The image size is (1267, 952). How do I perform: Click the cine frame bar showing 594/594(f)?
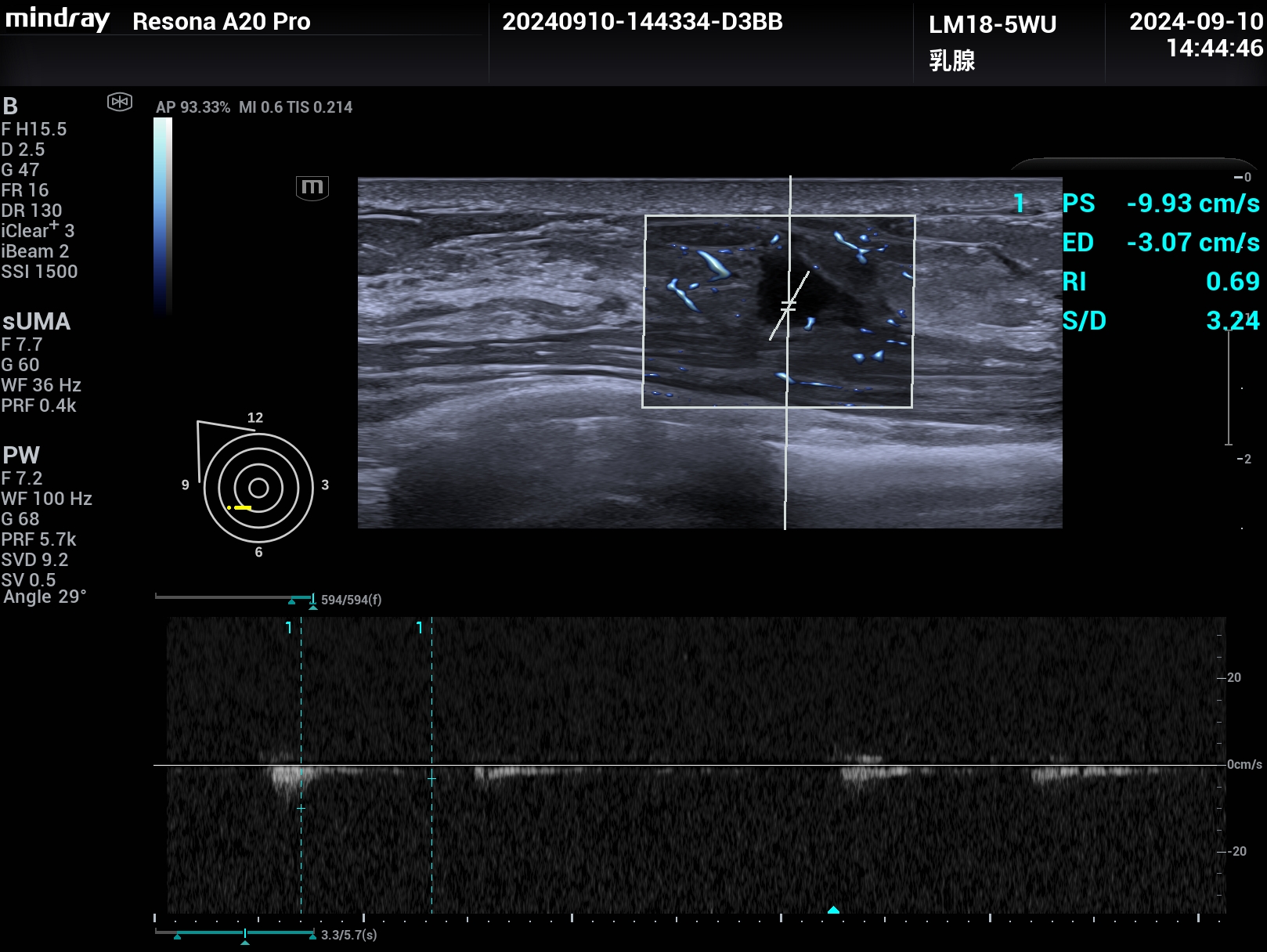tap(235, 598)
